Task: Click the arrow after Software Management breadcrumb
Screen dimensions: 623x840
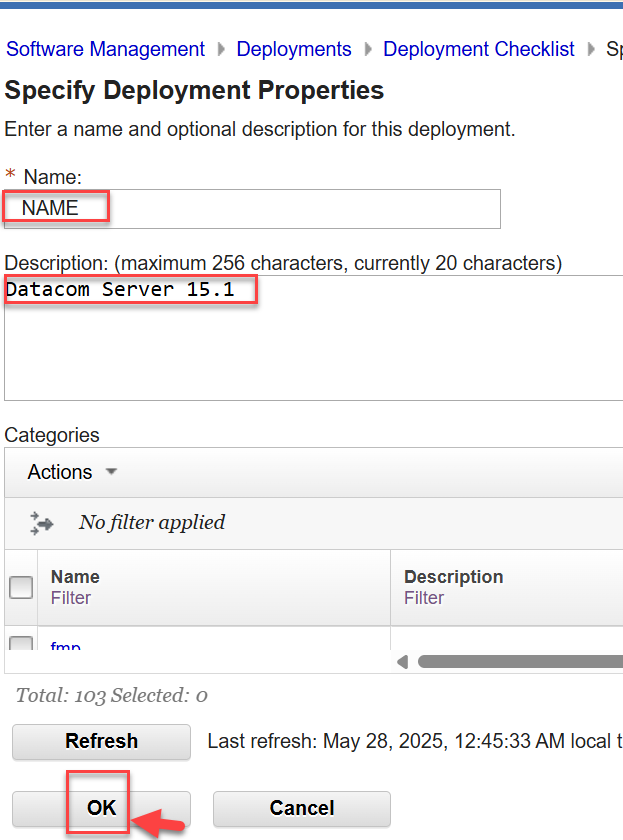Action: [x=221, y=49]
